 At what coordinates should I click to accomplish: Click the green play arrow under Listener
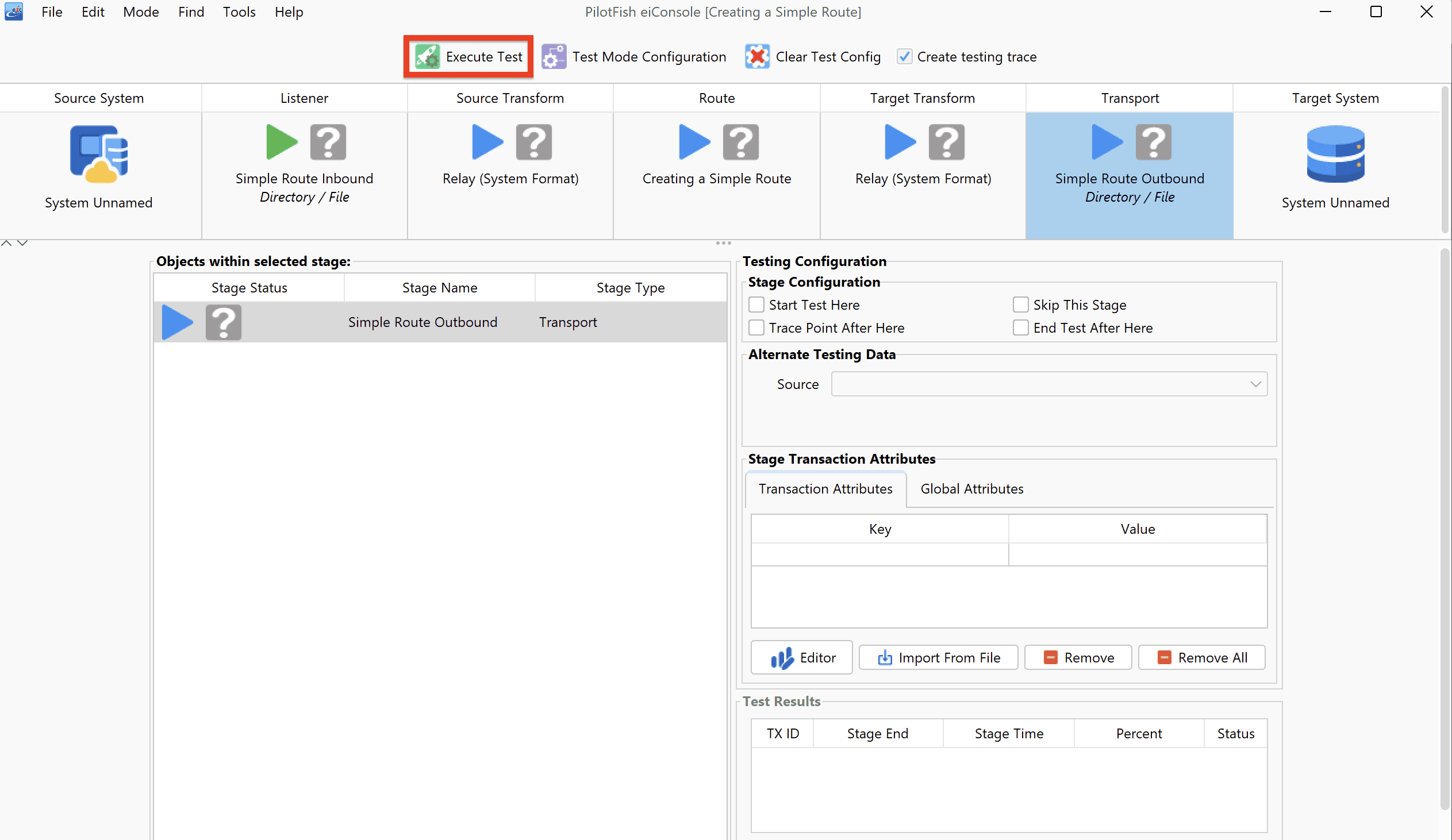(282, 142)
